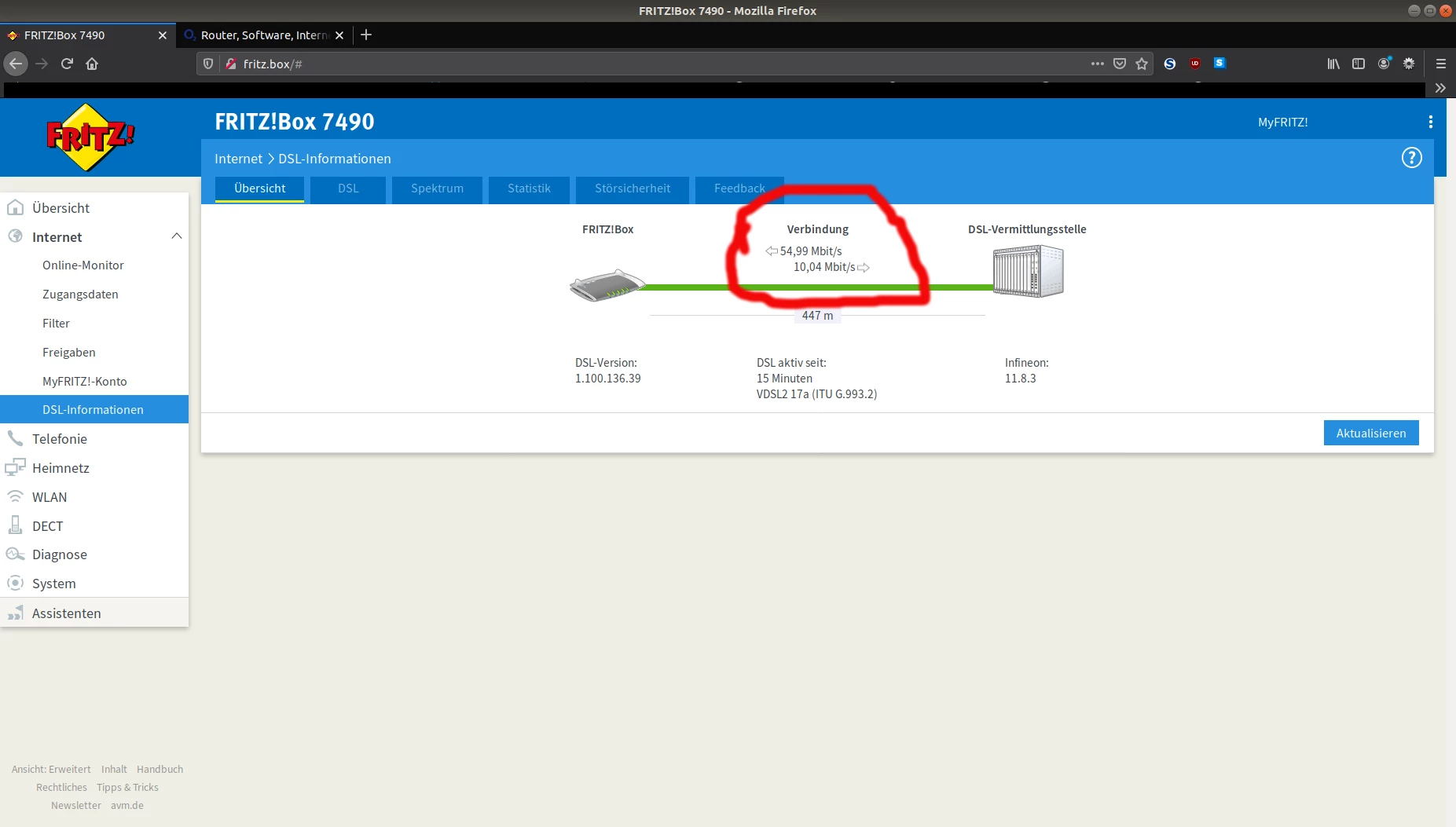
Task: Open Übersicht in the sidebar
Action: click(94, 207)
